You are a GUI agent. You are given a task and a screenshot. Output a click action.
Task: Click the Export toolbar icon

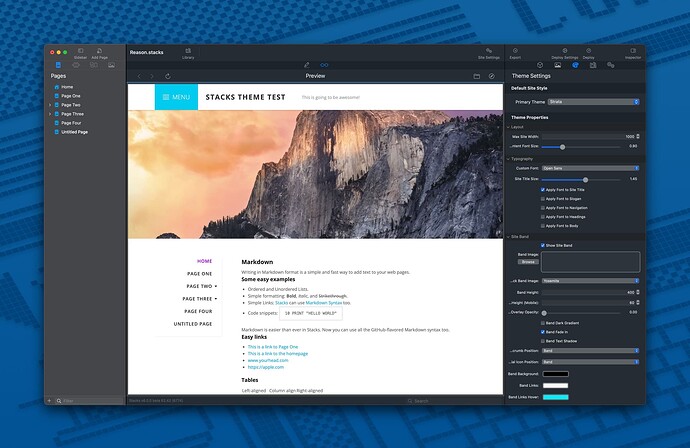pyautogui.click(x=515, y=51)
